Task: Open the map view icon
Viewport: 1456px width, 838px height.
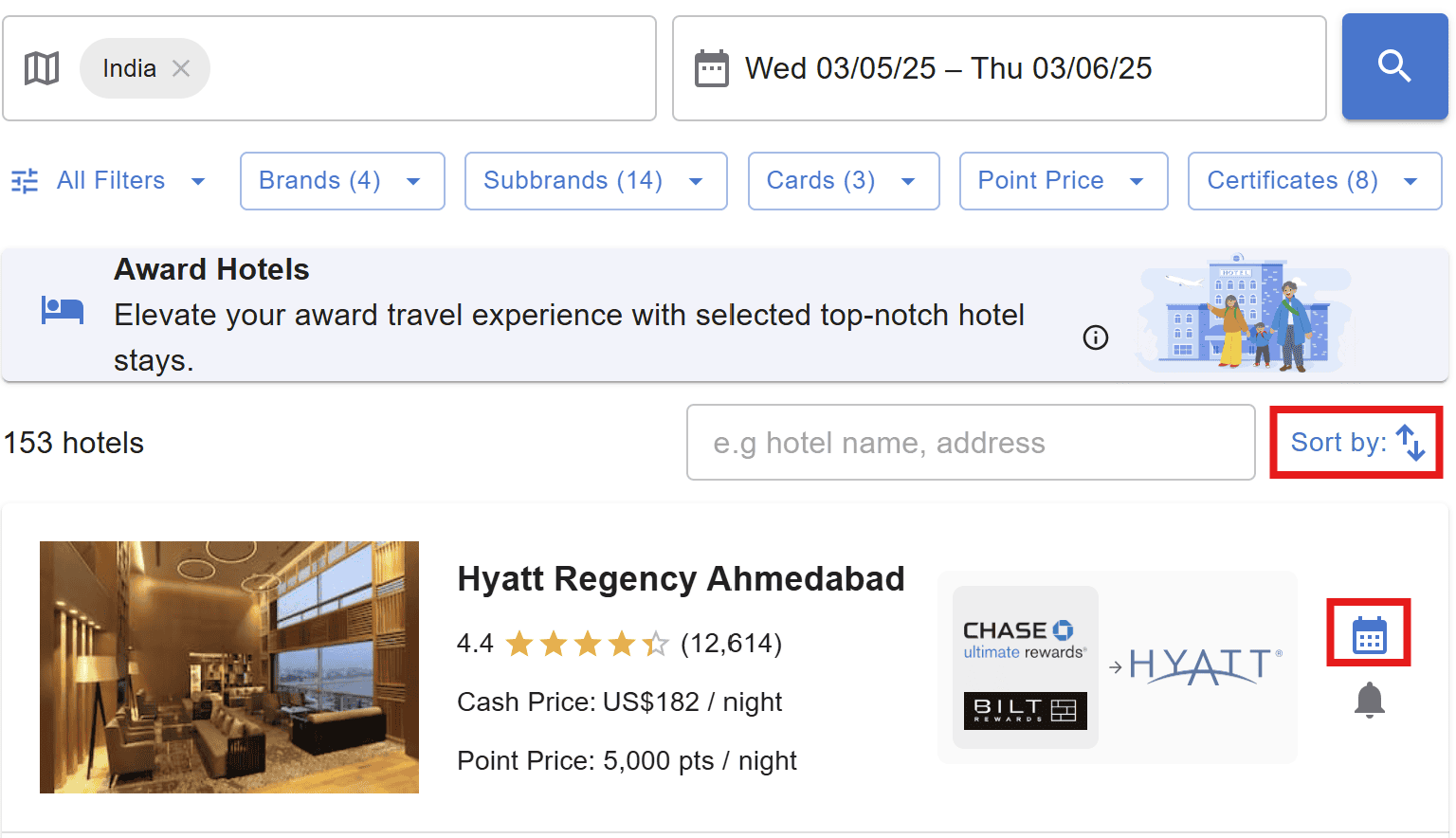Action: tap(42, 67)
